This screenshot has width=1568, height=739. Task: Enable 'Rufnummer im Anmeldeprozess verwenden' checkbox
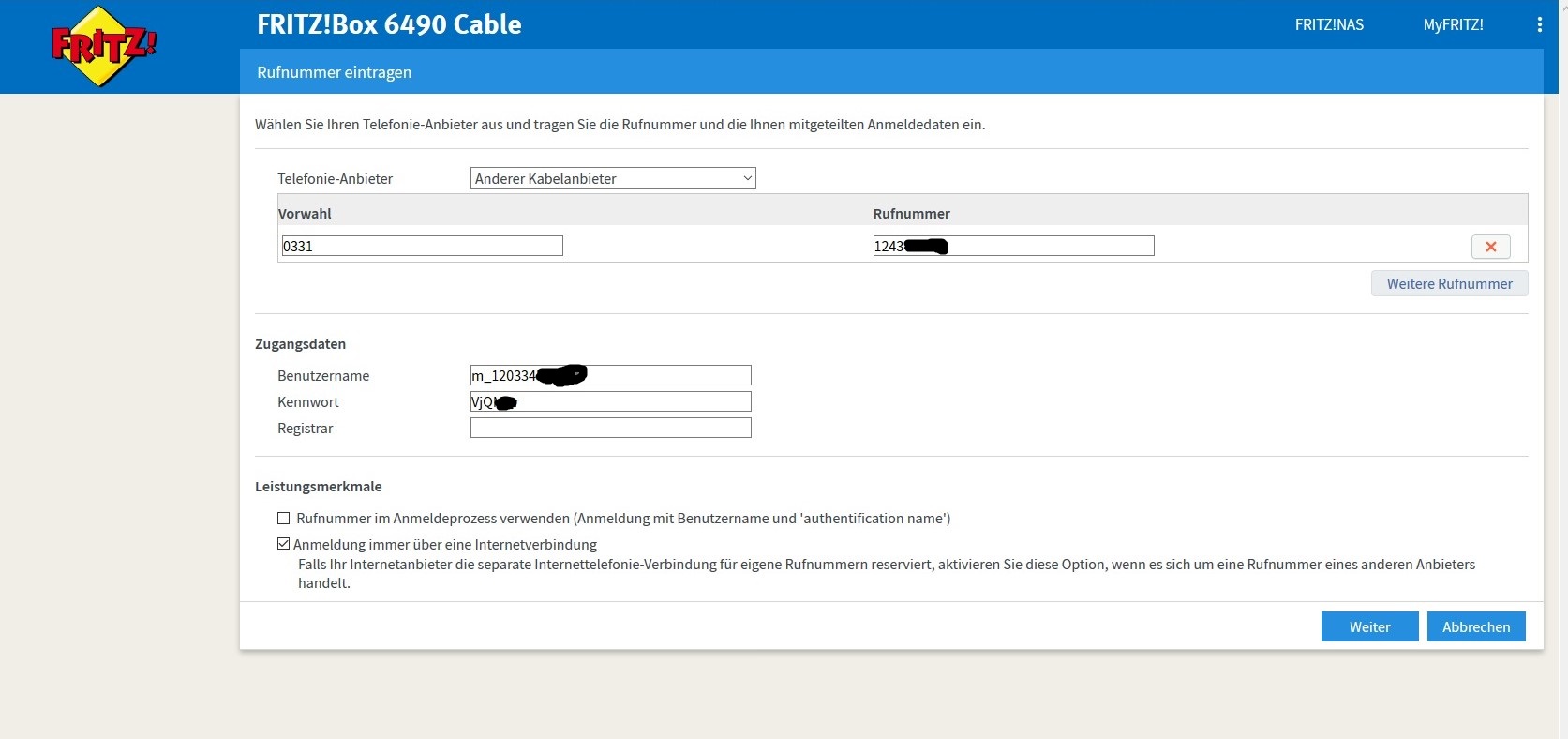(283, 519)
